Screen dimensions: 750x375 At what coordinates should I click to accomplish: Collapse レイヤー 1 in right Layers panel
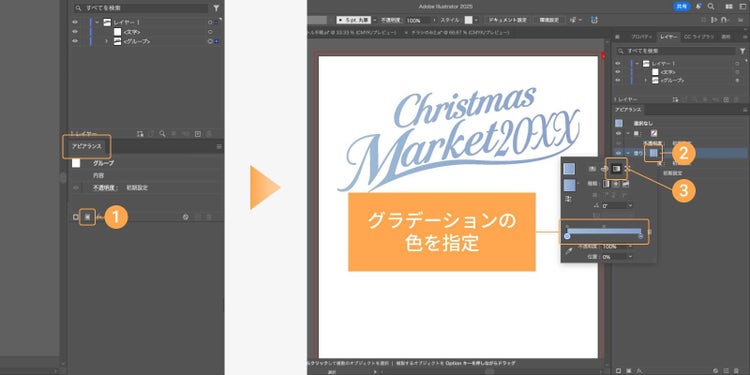point(637,63)
